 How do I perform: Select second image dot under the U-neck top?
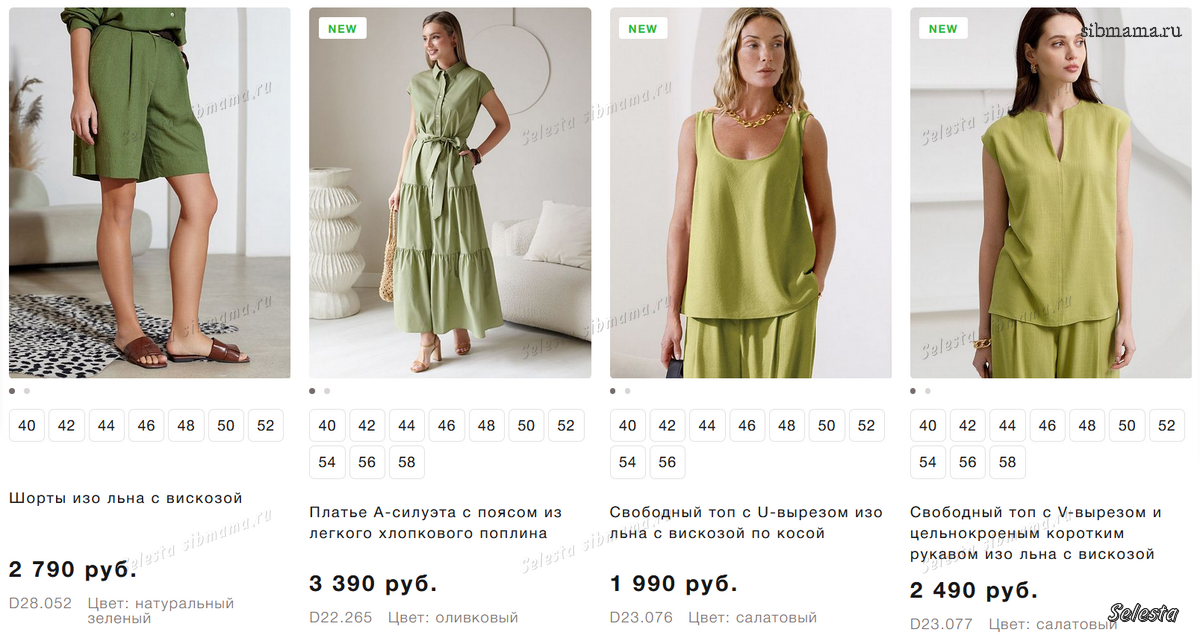627,391
